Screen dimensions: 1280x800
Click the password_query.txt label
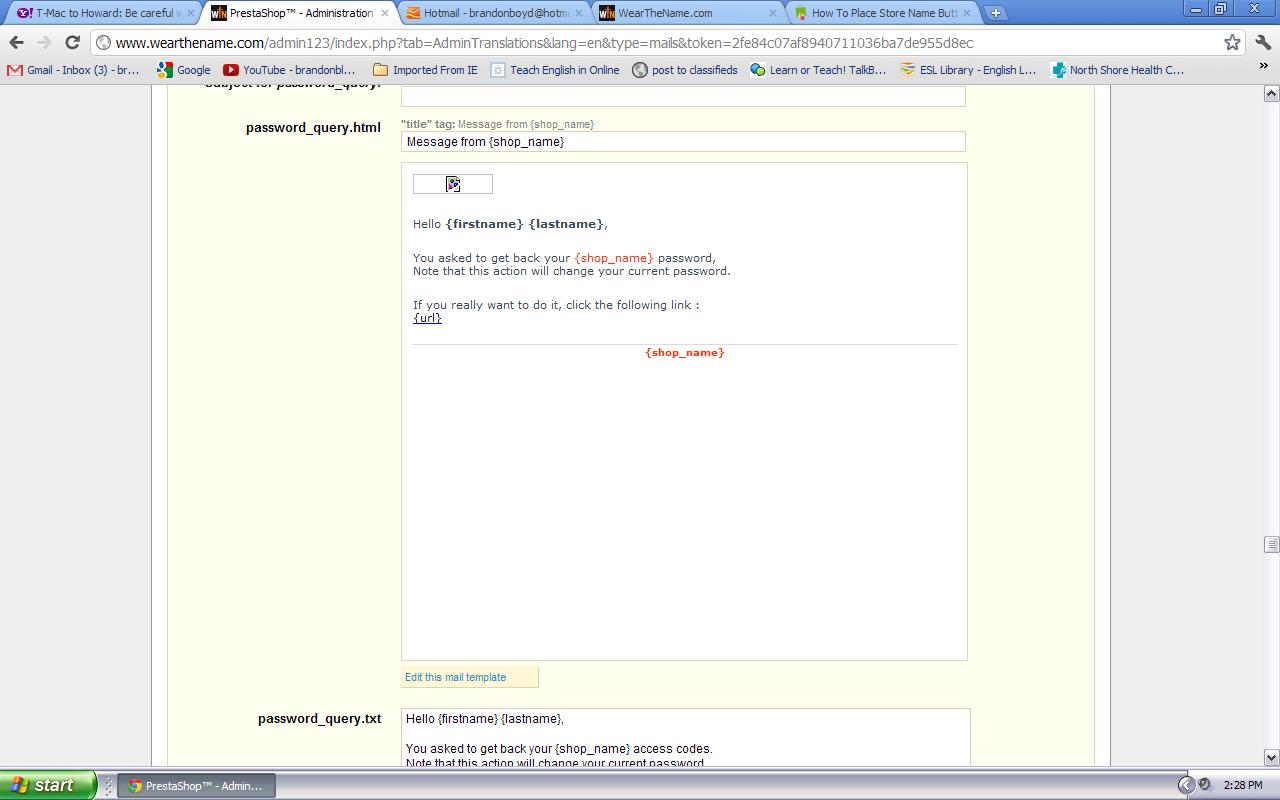click(319, 718)
